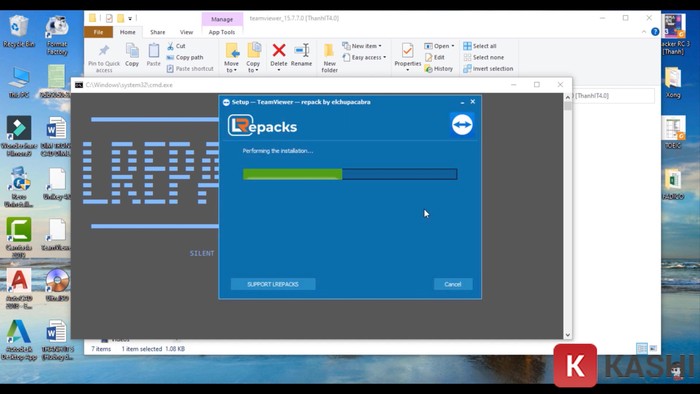The width and height of the screenshot is (700, 394).
Task: Click the Explorer quick access toolbar dropdown
Action: 130,19
